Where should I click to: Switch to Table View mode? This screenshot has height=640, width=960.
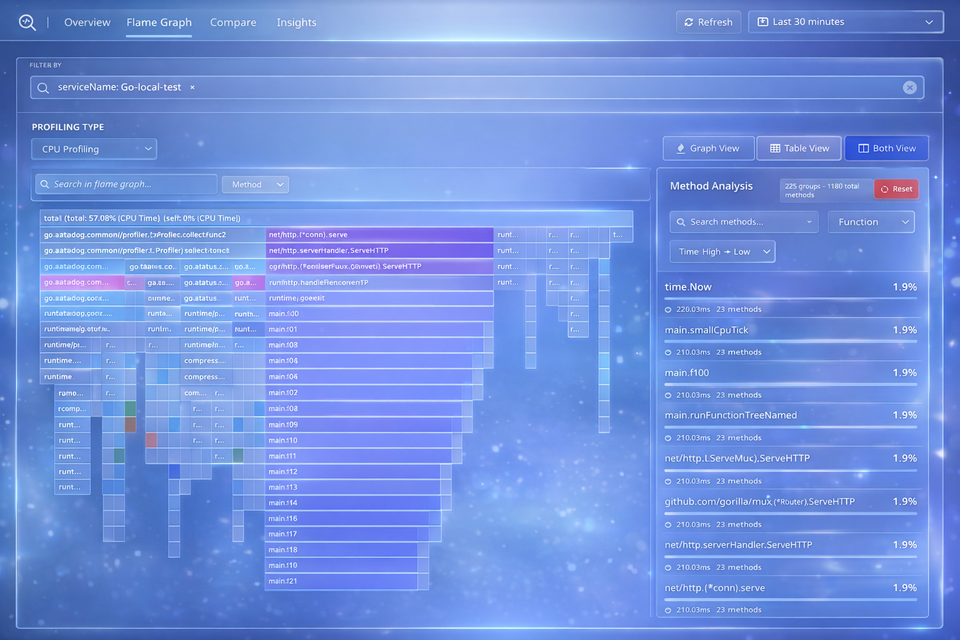pyautogui.click(x=798, y=147)
